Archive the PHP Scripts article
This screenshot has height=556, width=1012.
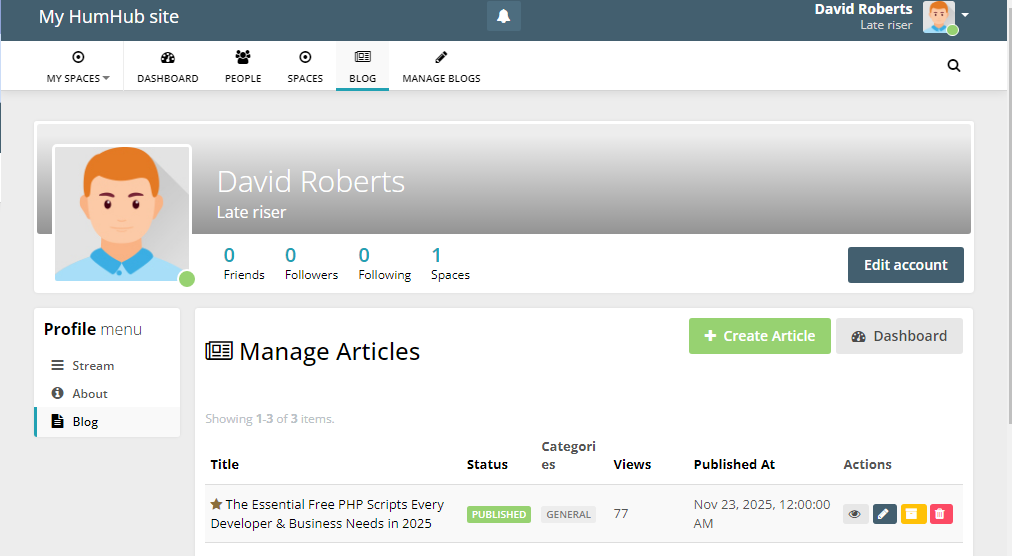point(913,514)
